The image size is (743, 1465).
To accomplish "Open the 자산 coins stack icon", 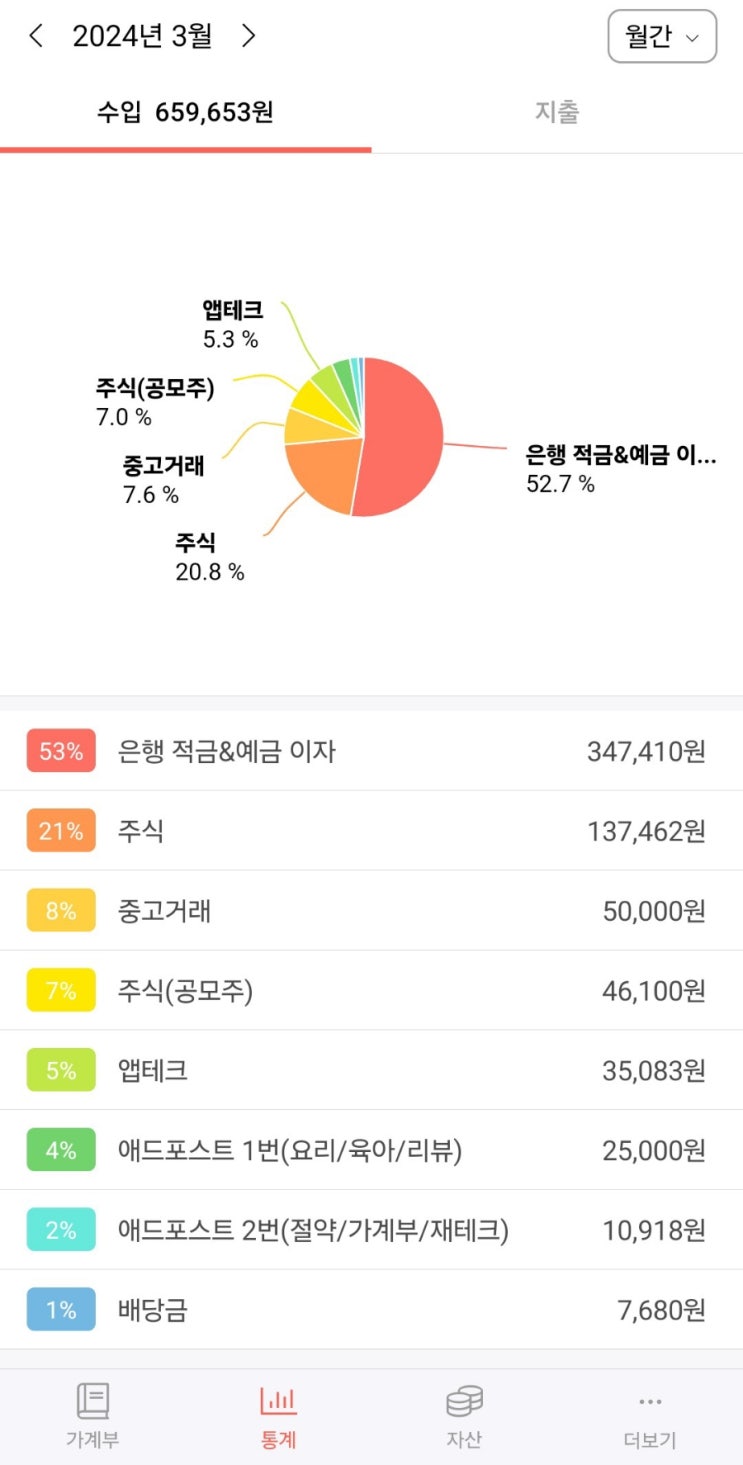I will pyautogui.click(x=464, y=1402).
